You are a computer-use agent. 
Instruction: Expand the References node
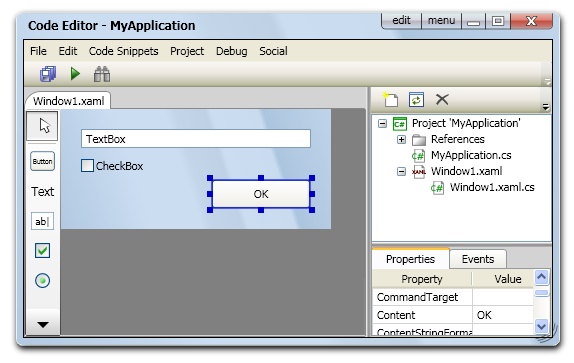(401, 140)
